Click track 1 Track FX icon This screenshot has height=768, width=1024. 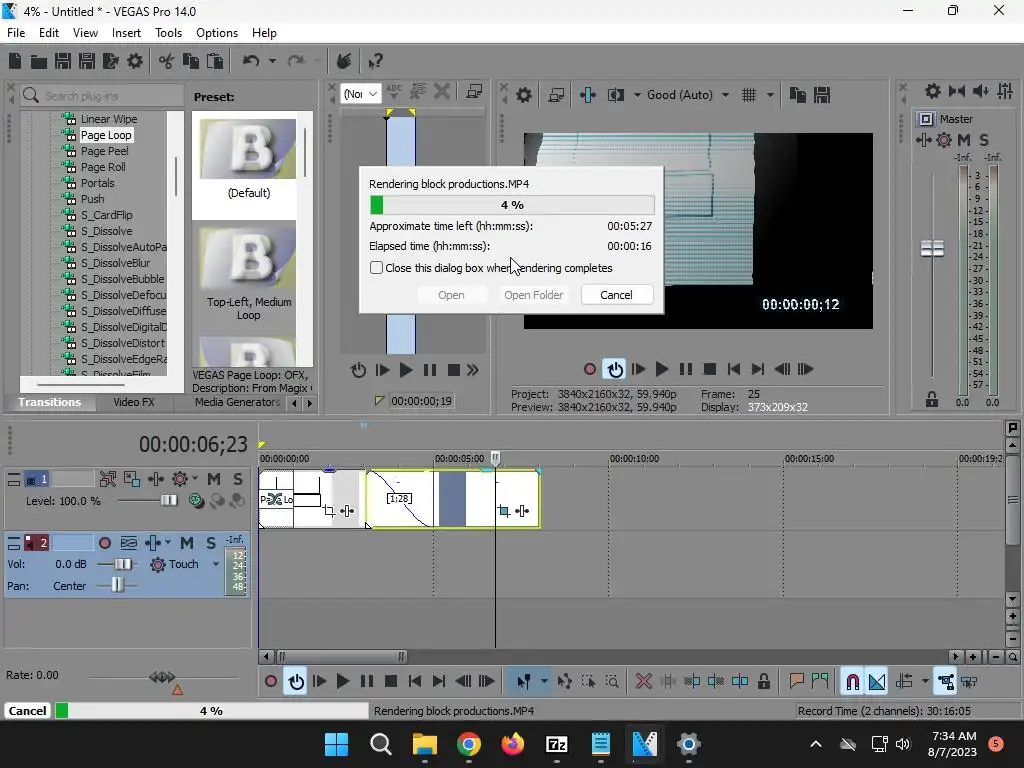[x=156, y=479]
